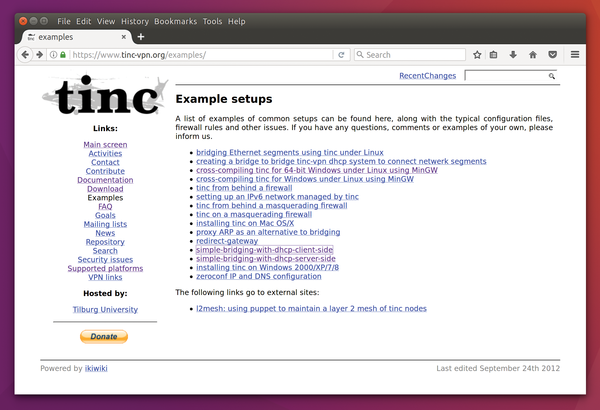The width and height of the screenshot is (600, 410).
Task: Open the View menu
Action: pyautogui.click(x=106, y=21)
